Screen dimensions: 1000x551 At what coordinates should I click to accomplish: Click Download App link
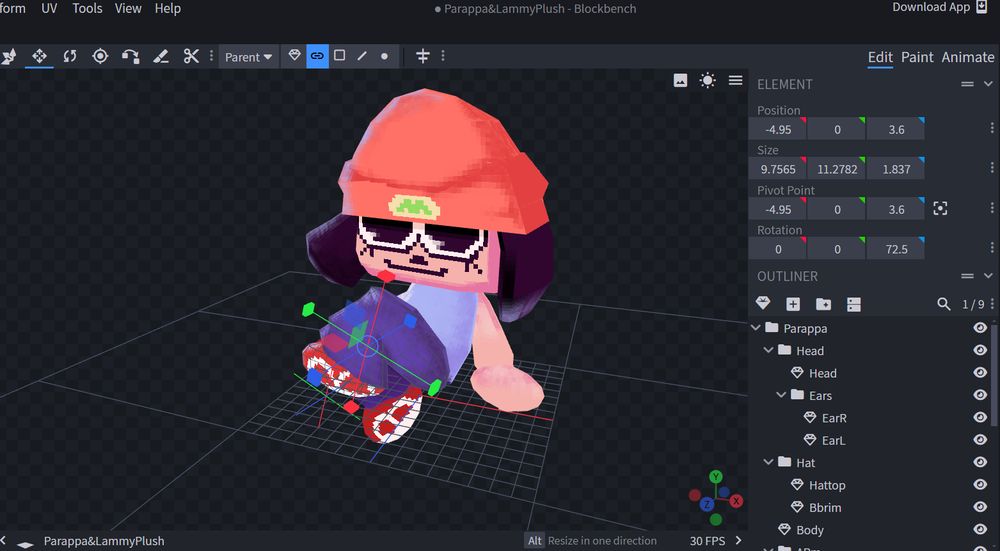click(x=939, y=7)
